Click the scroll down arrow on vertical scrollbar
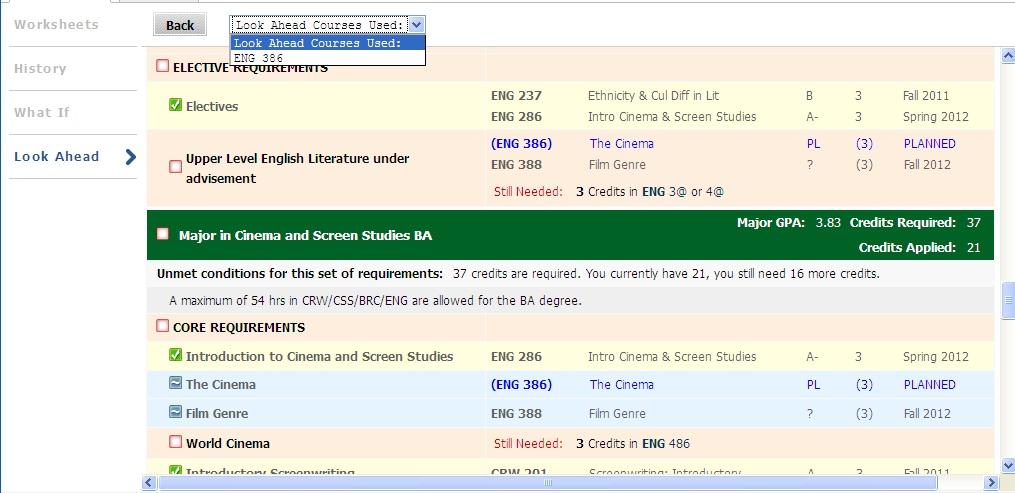This screenshot has height=493, width=1015. (x=1008, y=465)
